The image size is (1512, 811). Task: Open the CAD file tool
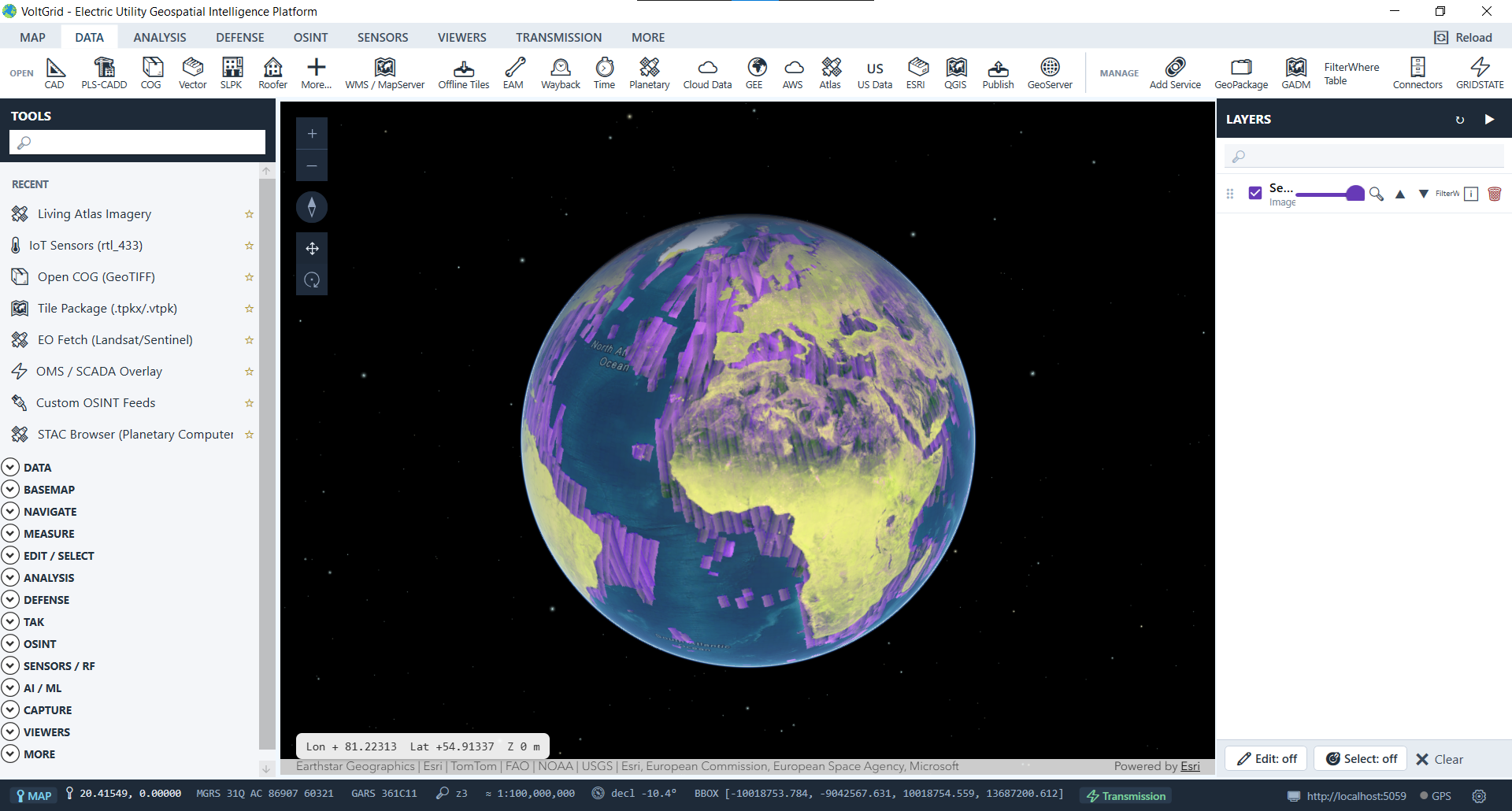(x=54, y=73)
